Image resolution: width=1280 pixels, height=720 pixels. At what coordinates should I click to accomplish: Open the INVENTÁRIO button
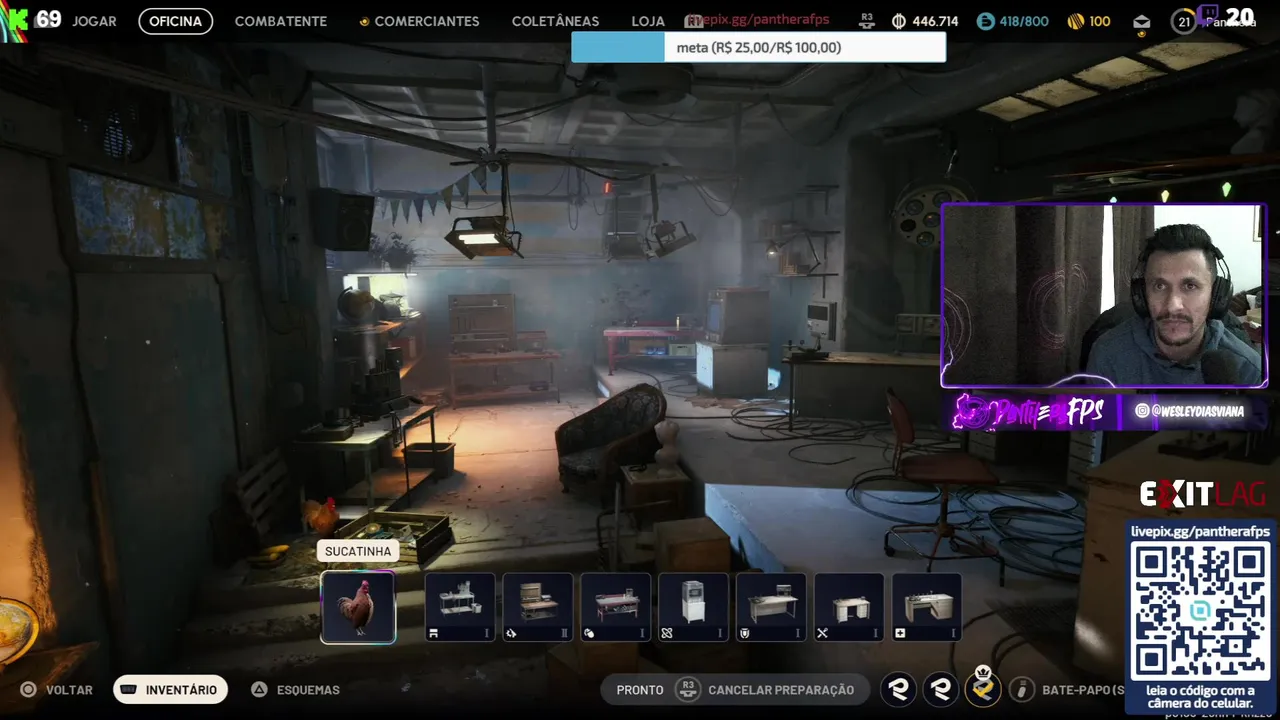point(171,690)
